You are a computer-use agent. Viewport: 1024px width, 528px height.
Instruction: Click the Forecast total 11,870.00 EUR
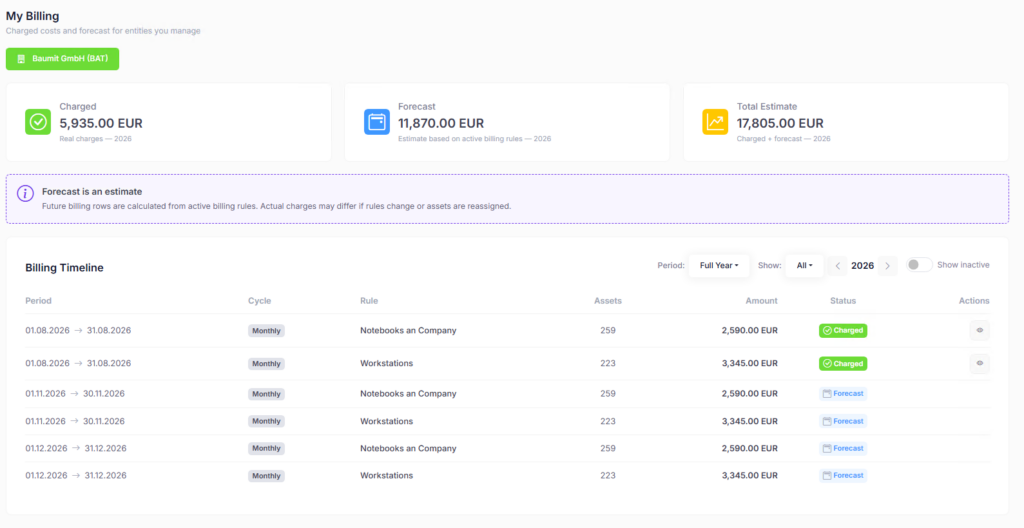(441, 123)
